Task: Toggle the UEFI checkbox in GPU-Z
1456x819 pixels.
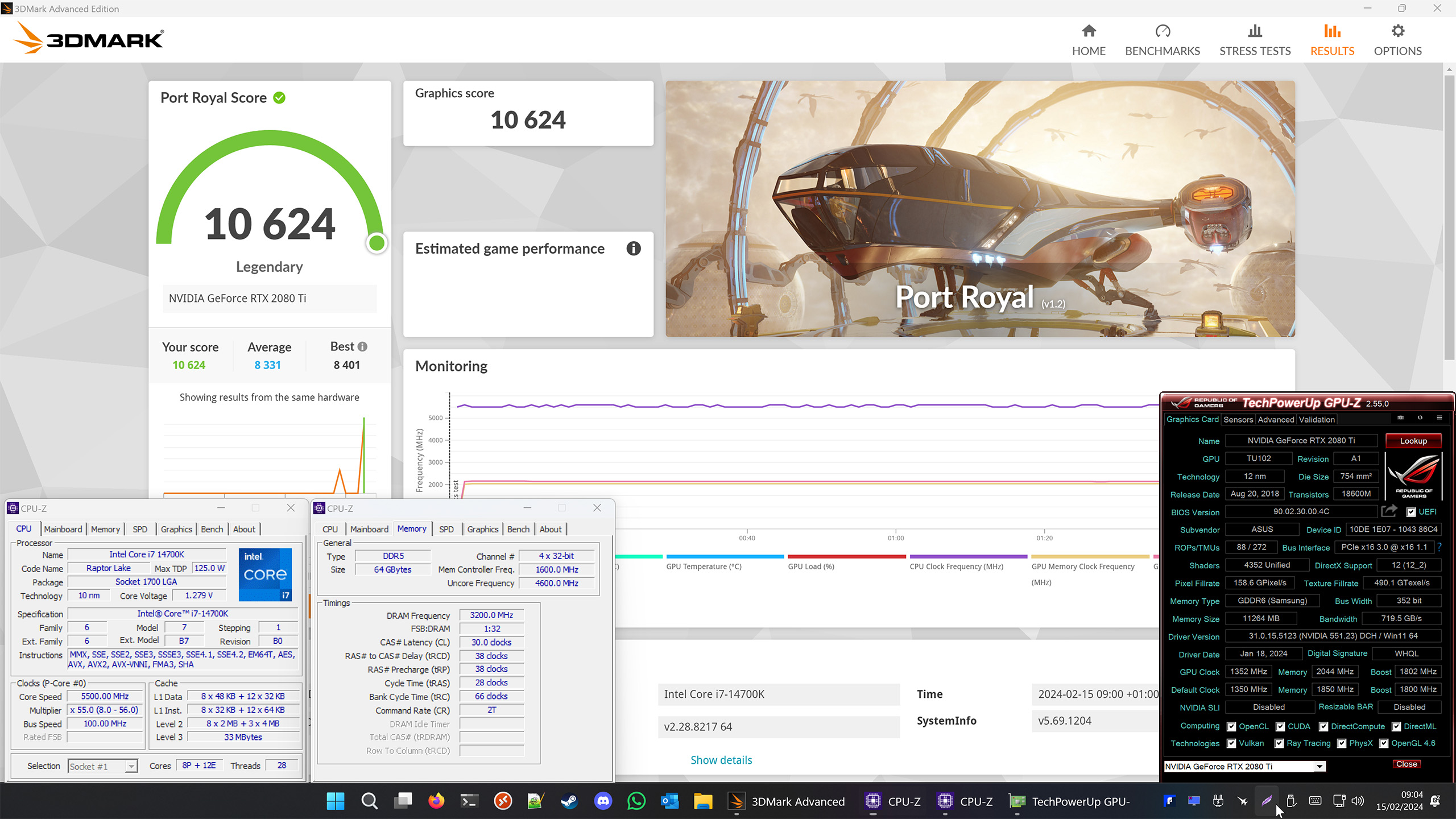Action: (1411, 512)
